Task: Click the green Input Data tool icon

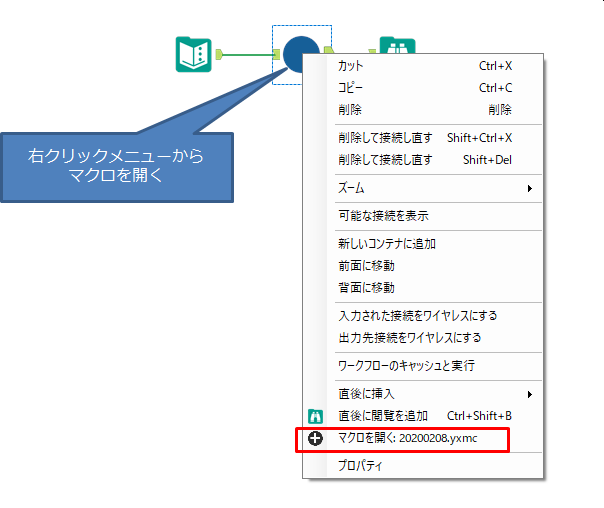Action: pyautogui.click(x=193, y=54)
